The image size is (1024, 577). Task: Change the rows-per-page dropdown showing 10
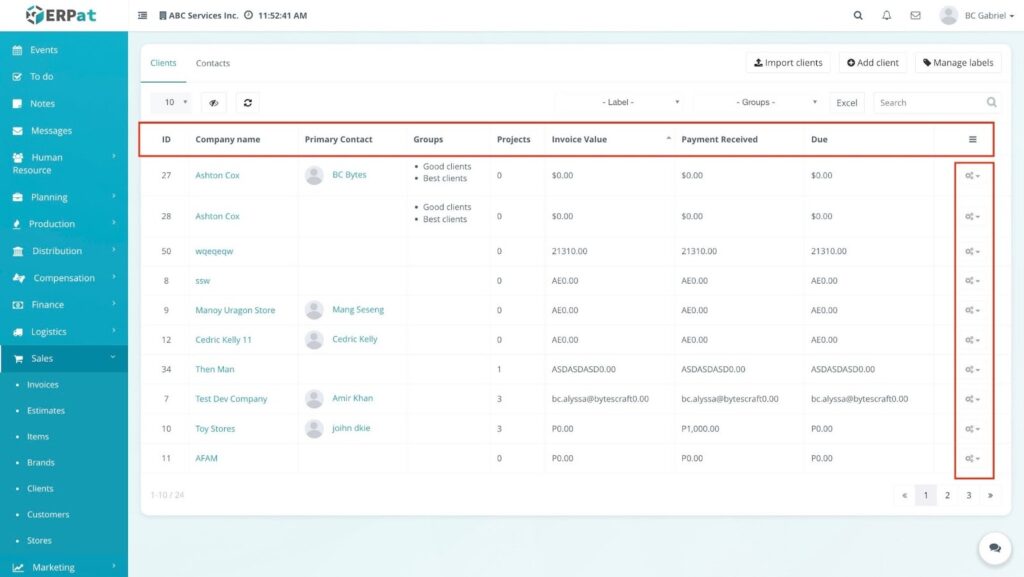click(x=171, y=102)
